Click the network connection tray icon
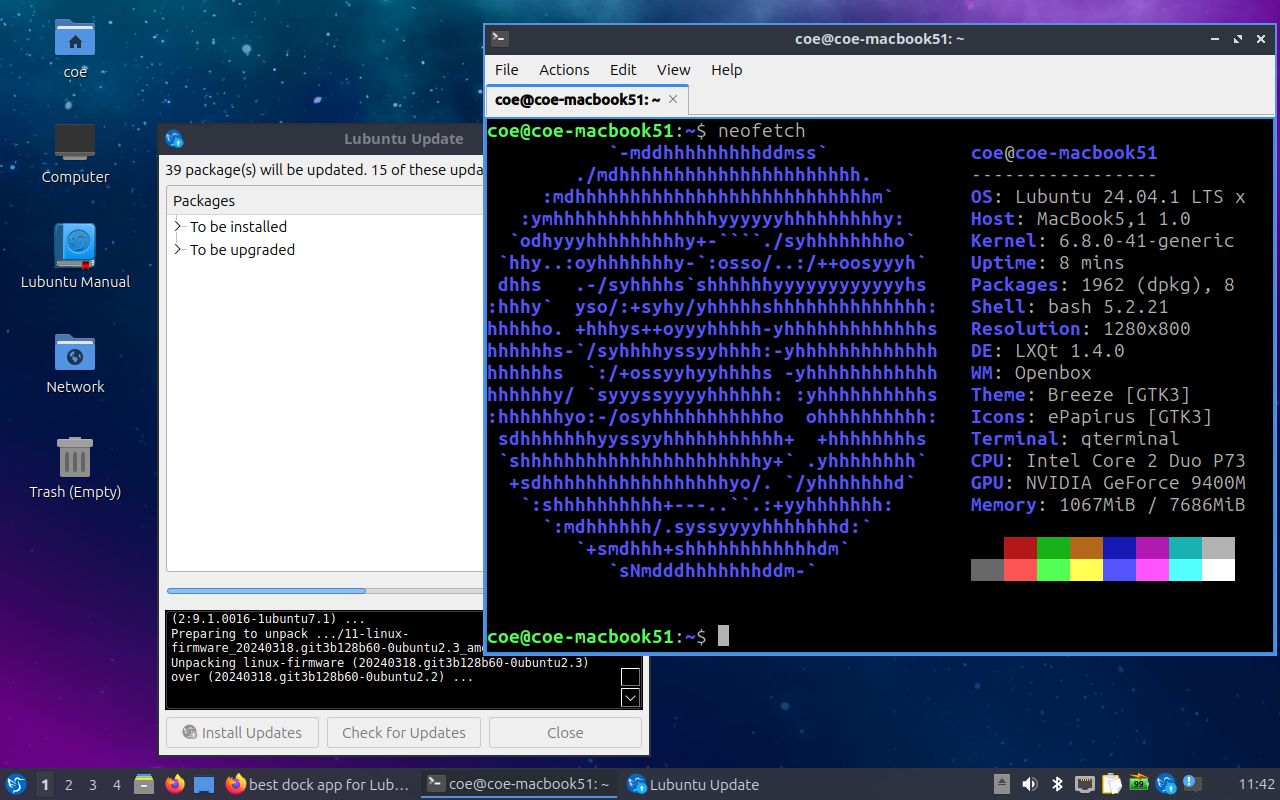Viewport: 1280px width, 800px height. pyautogui.click(x=1083, y=784)
